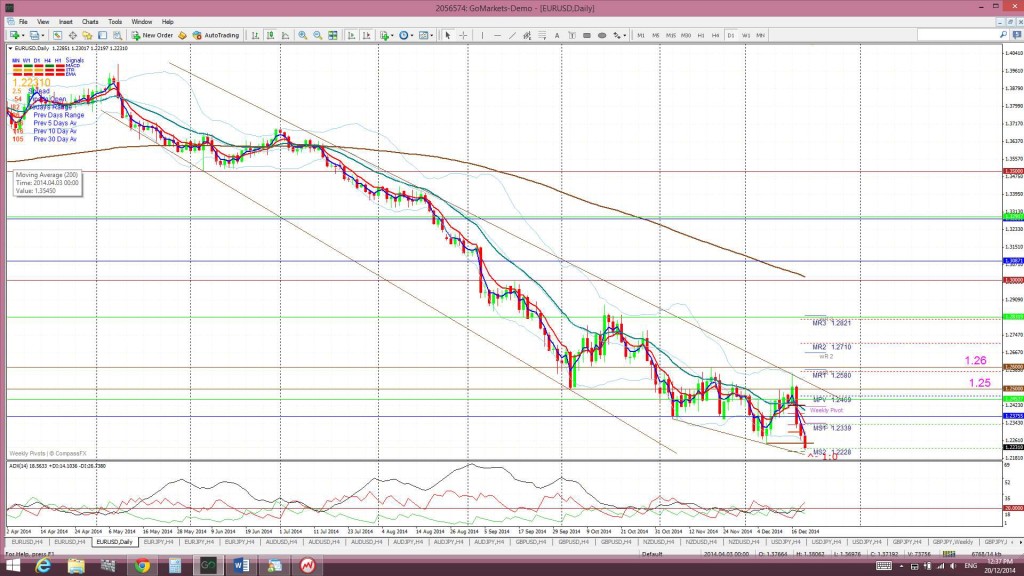Select the Fibonacci retracement tool
Screen dimensions: 1024x576
pos(542,35)
